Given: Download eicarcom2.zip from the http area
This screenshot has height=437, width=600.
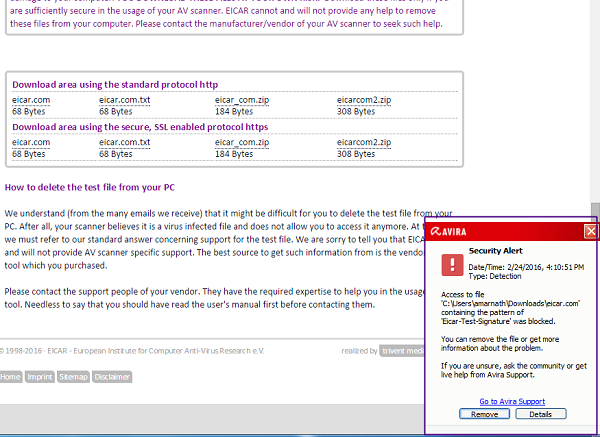Looking at the screenshot, I should [364, 100].
